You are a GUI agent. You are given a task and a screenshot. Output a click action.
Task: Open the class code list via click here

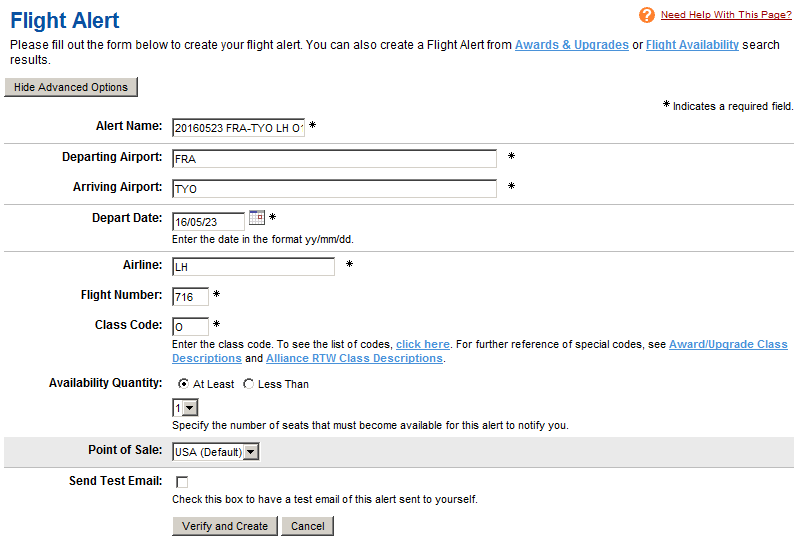[x=422, y=344]
